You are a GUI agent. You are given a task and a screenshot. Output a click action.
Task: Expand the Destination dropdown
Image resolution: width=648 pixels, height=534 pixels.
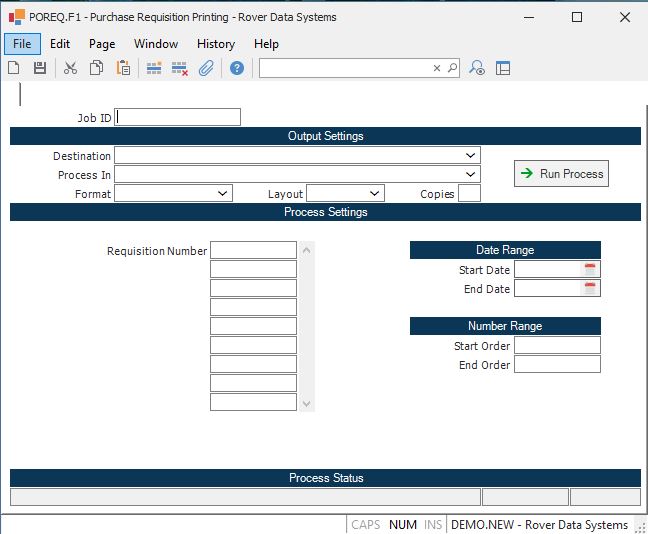click(470, 156)
